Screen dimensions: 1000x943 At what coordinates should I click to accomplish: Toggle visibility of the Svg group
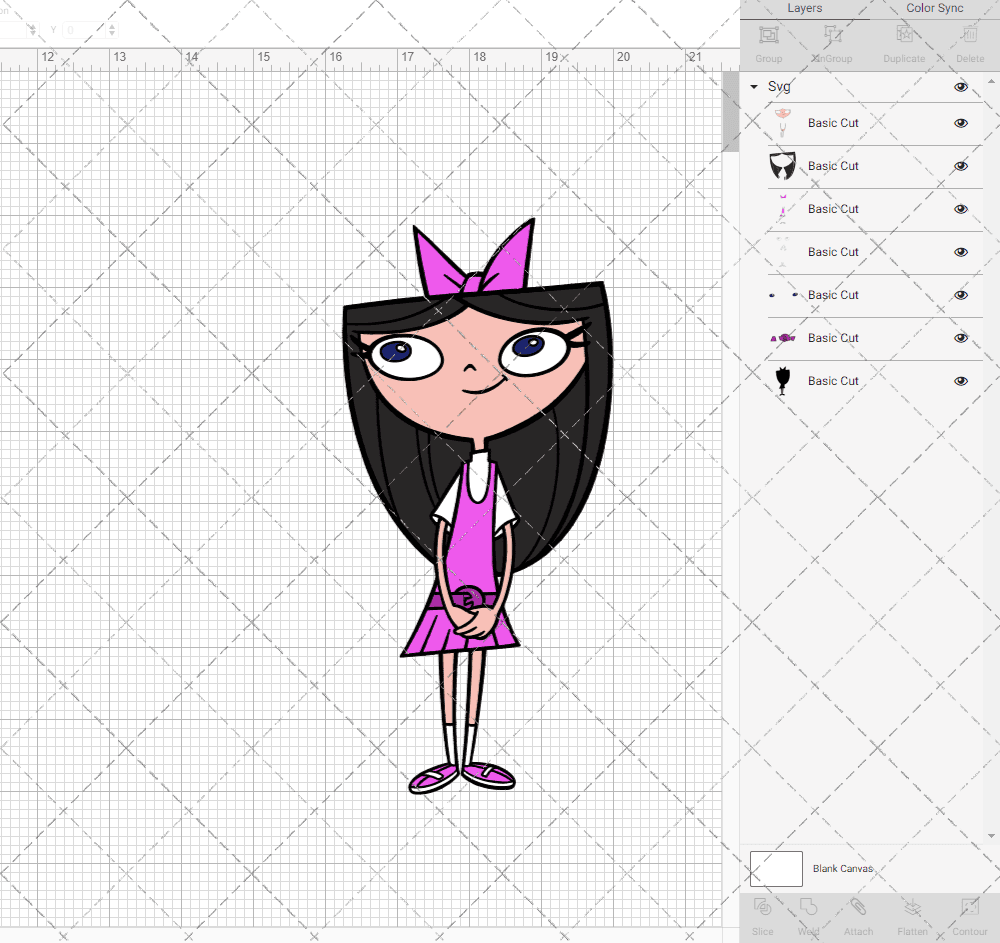click(x=960, y=87)
